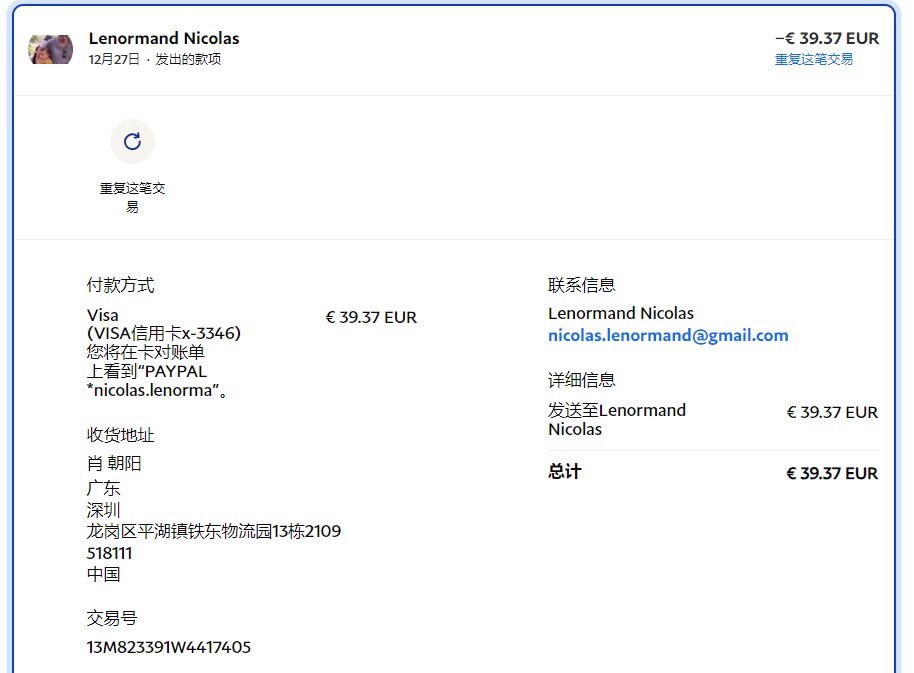Click the Lenormand Nicolas profile avatar
The image size is (914, 673).
click(x=50, y=49)
